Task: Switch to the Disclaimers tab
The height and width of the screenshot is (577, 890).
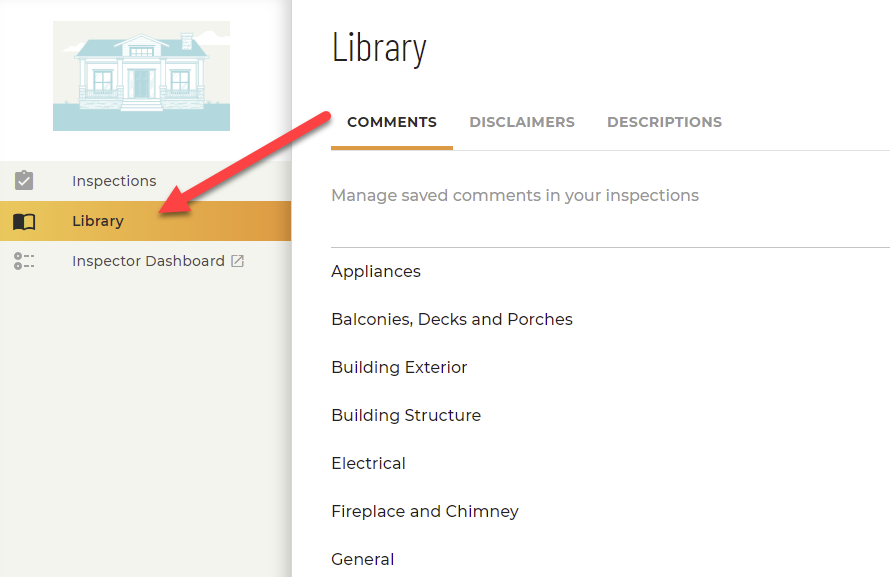Action: click(x=522, y=123)
